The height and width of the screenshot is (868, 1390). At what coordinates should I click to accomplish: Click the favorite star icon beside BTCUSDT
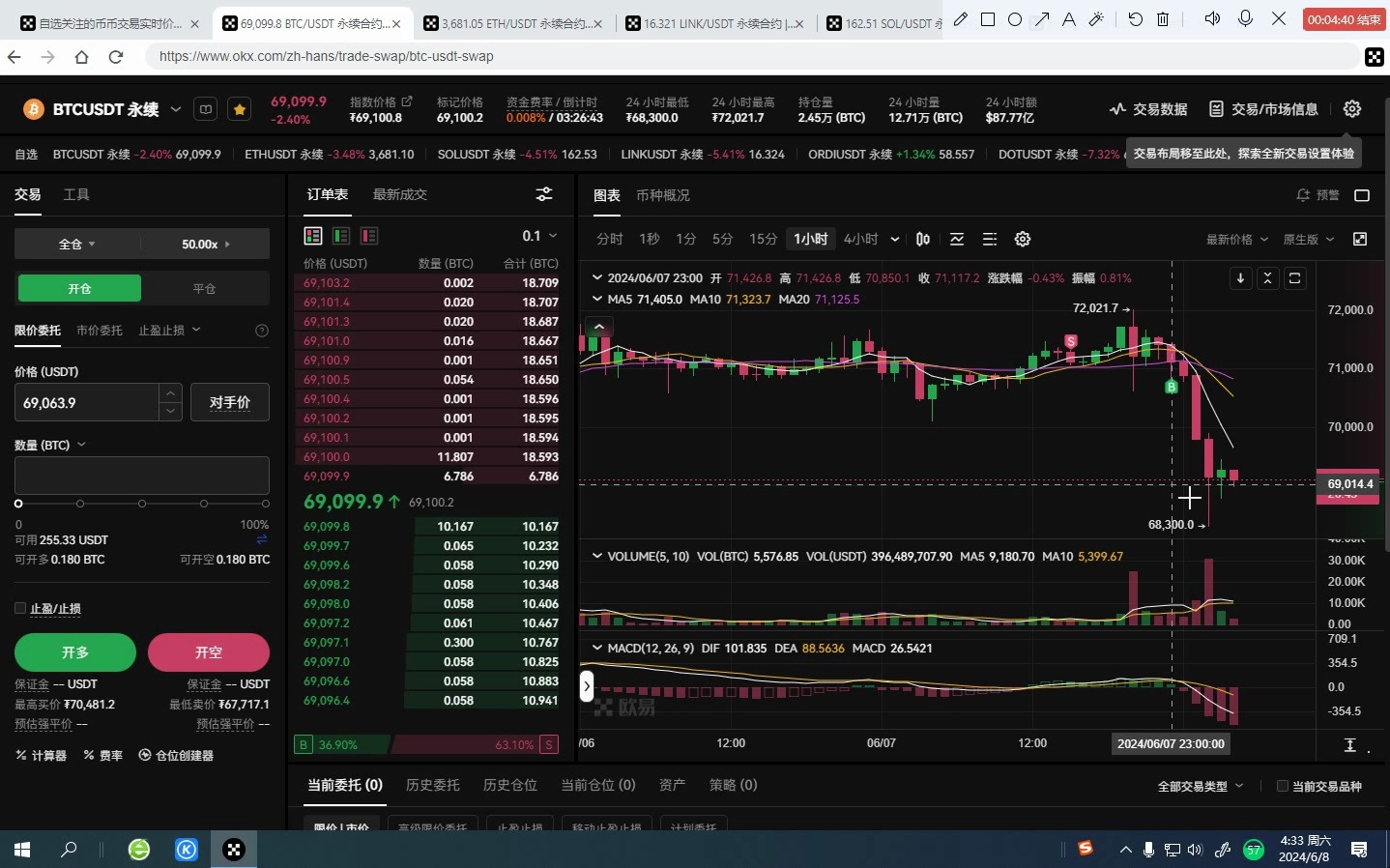(x=240, y=109)
